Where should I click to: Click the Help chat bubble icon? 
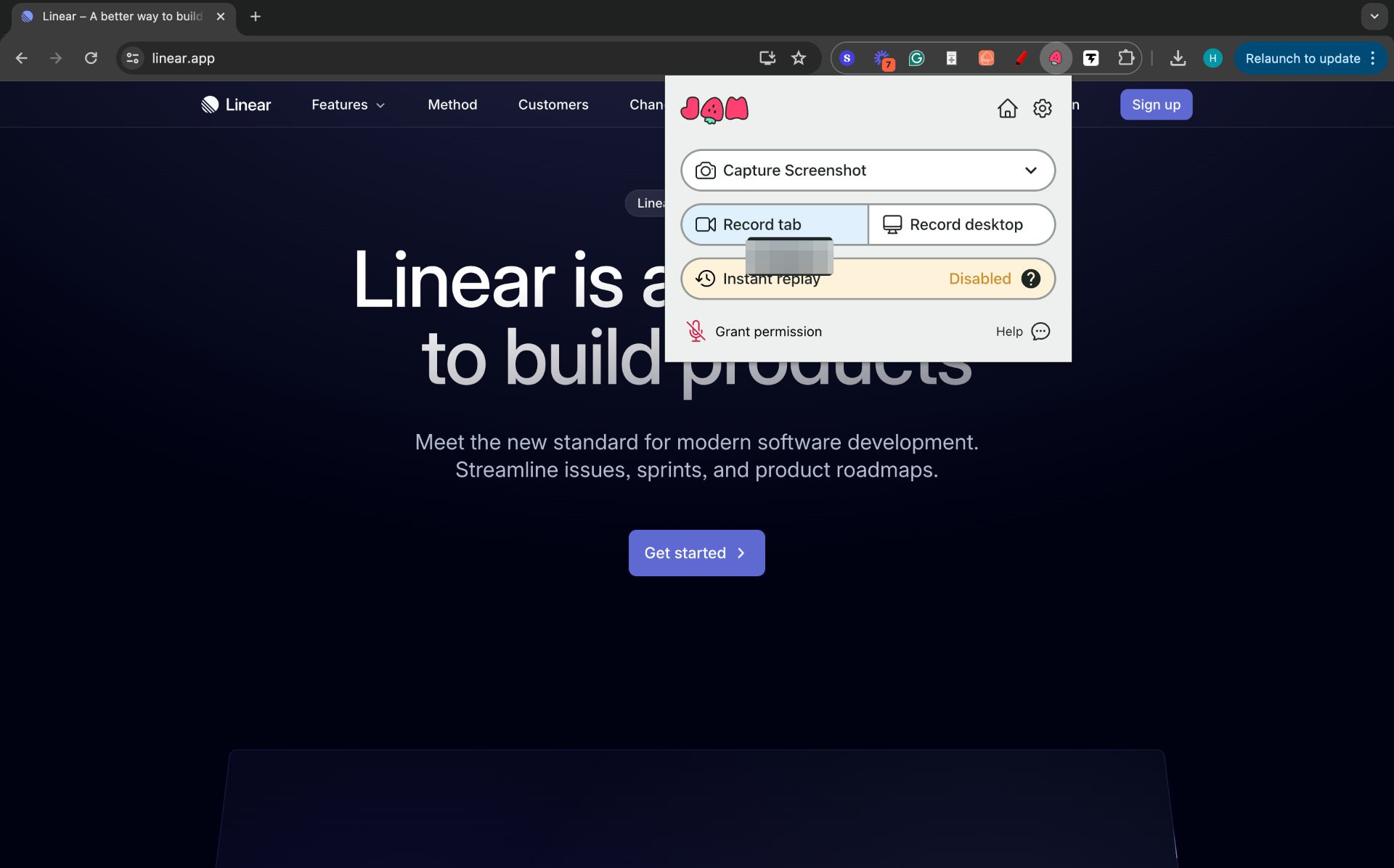coord(1040,332)
